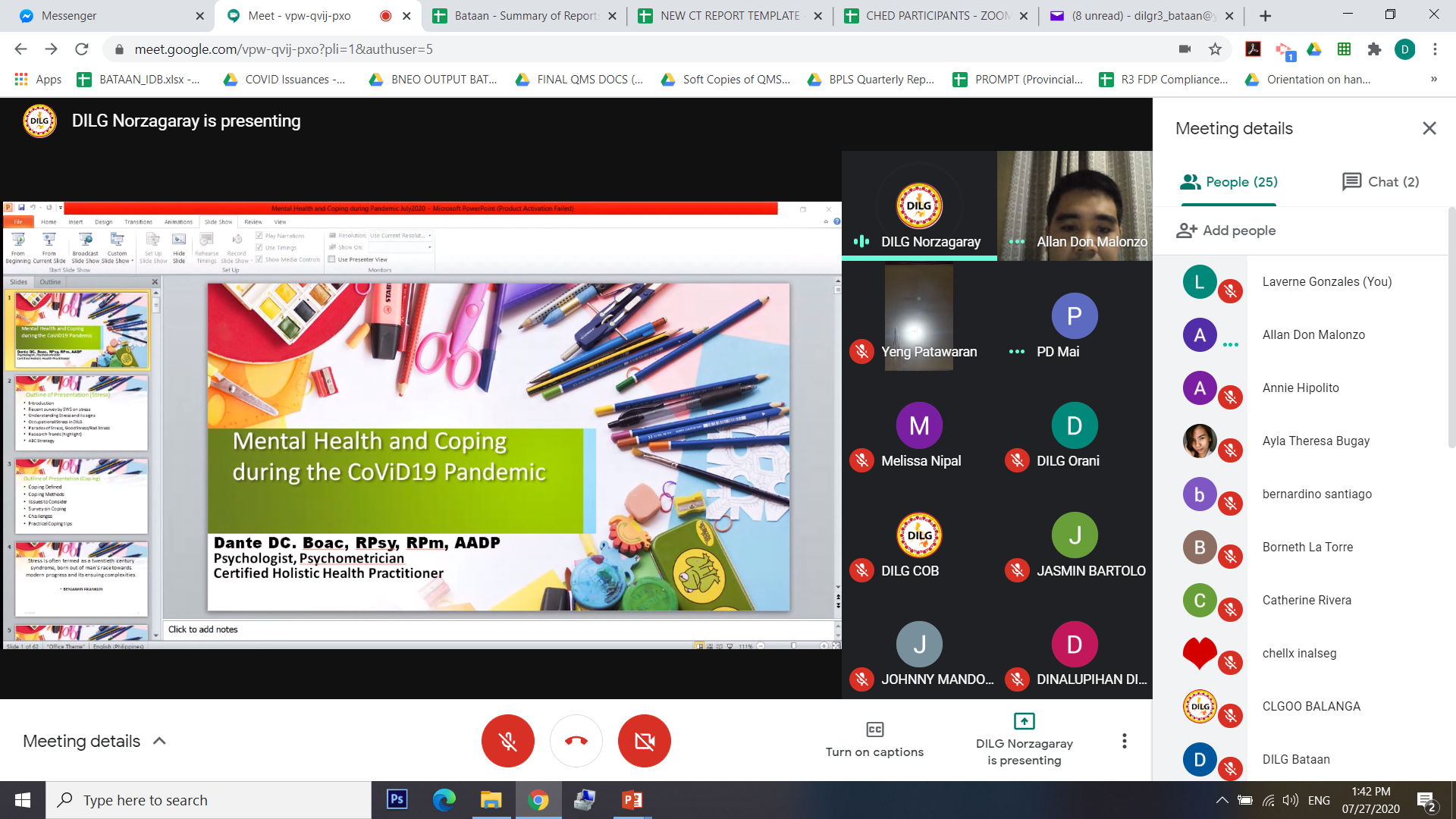
Task: Select Annie Hipolito in people list
Action: 1300,388
